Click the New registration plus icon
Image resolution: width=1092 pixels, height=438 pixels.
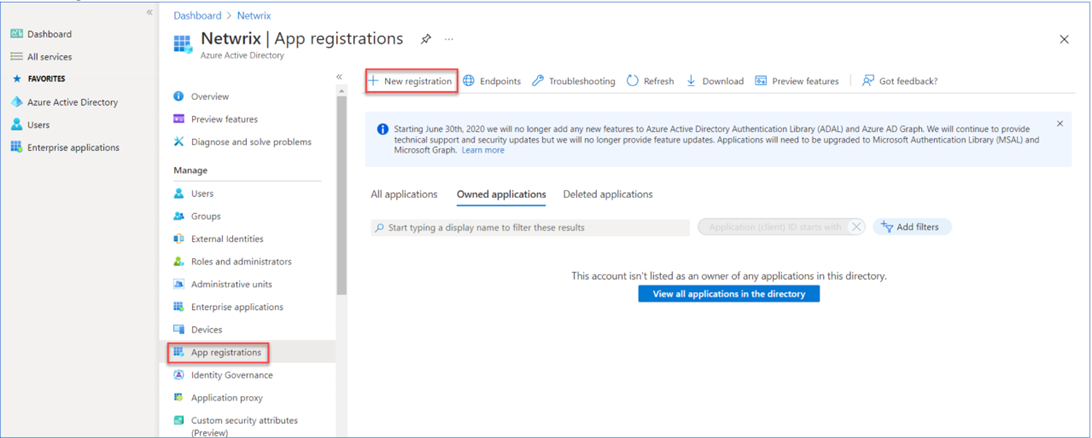[373, 81]
